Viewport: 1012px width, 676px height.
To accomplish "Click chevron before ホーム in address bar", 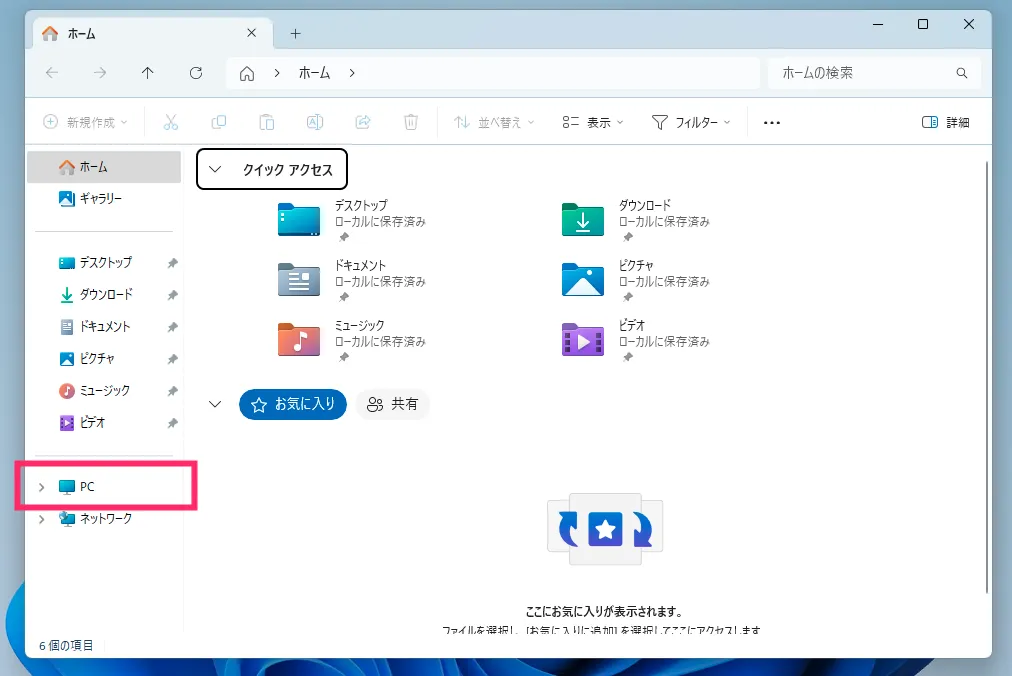I will [277, 73].
